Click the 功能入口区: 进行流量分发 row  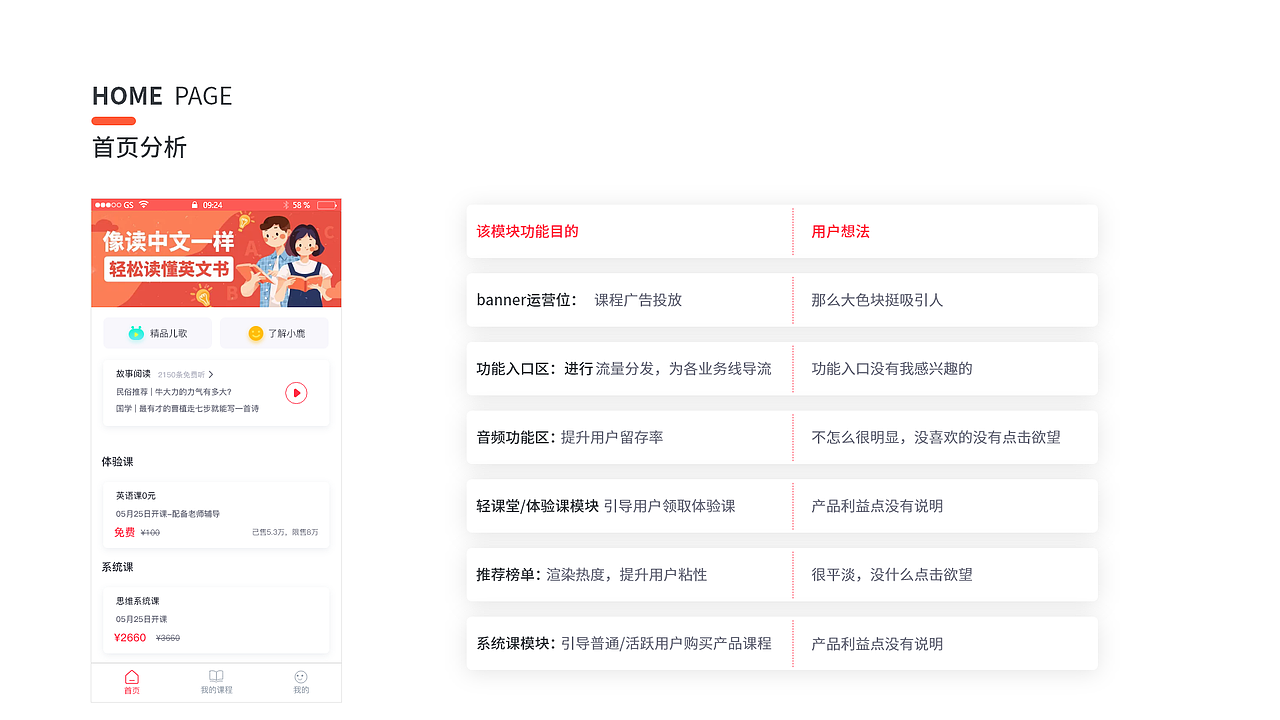click(630, 369)
